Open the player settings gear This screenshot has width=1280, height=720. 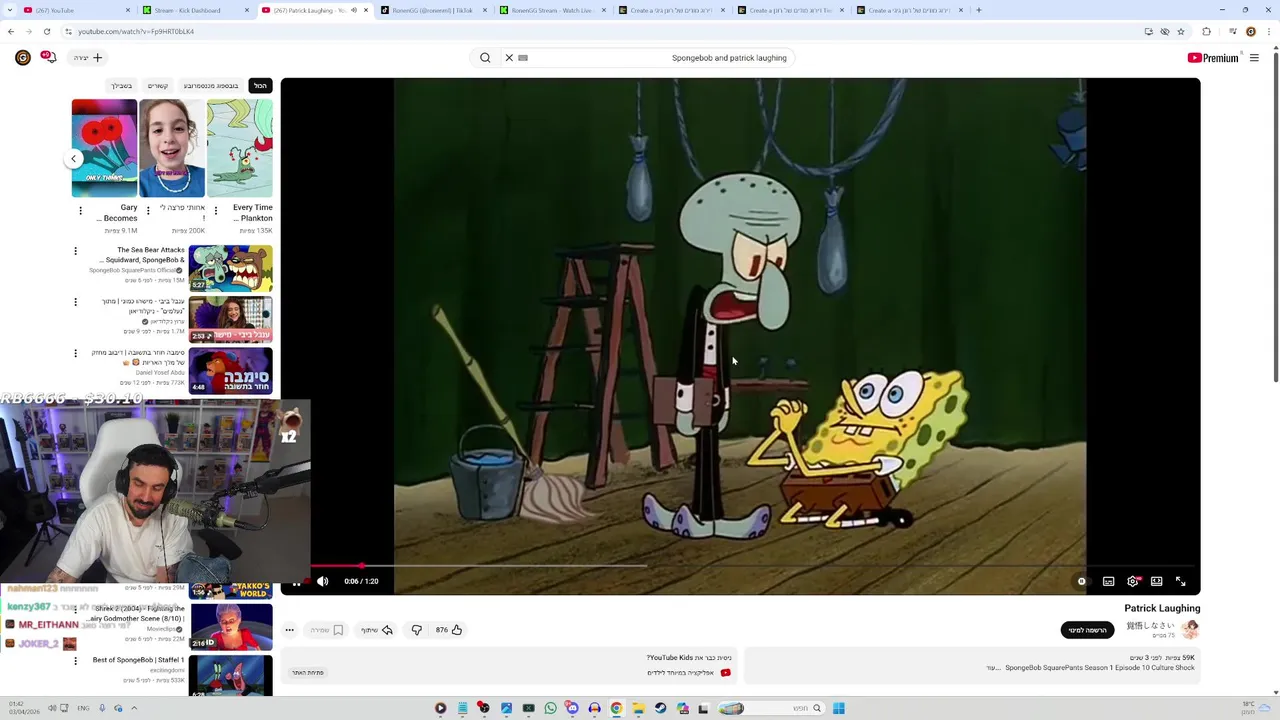tap(1132, 581)
